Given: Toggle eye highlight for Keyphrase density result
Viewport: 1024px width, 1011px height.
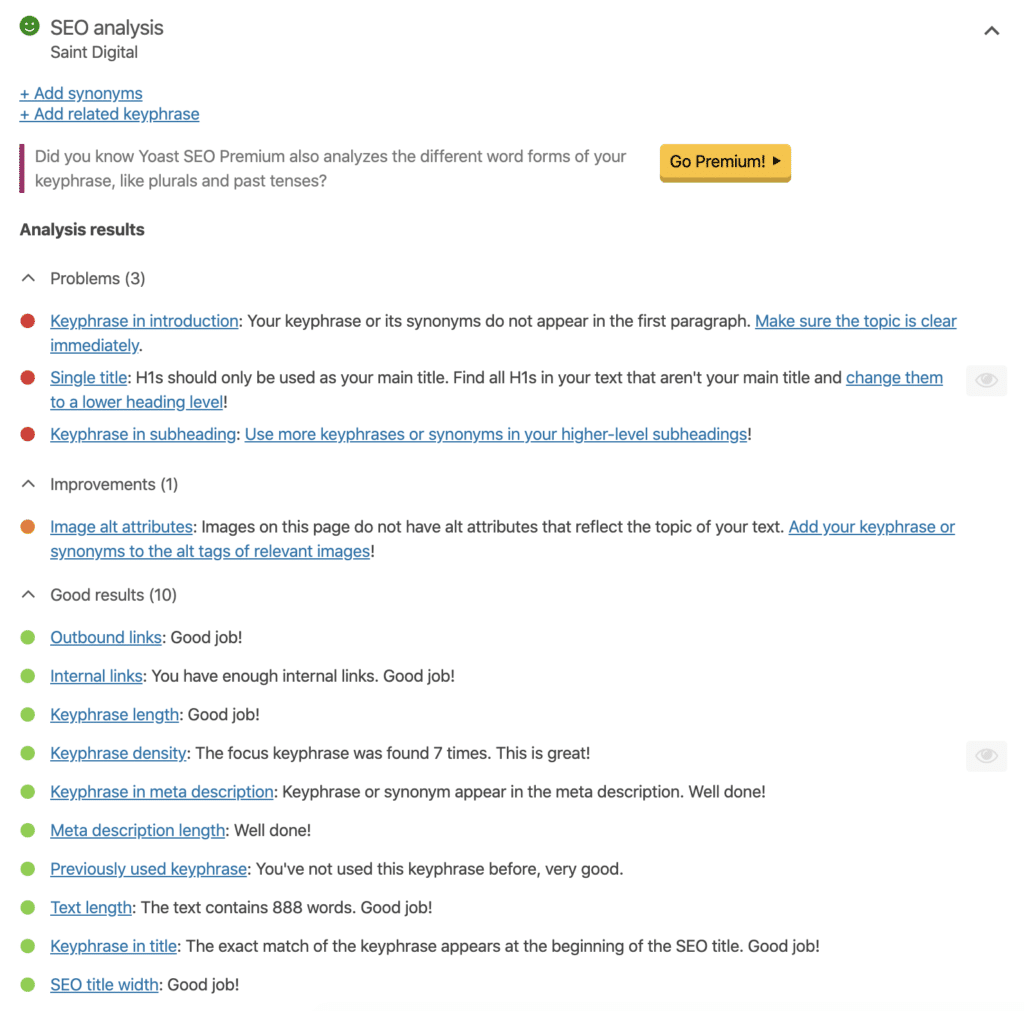Looking at the screenshot, I should click(986, 756).
